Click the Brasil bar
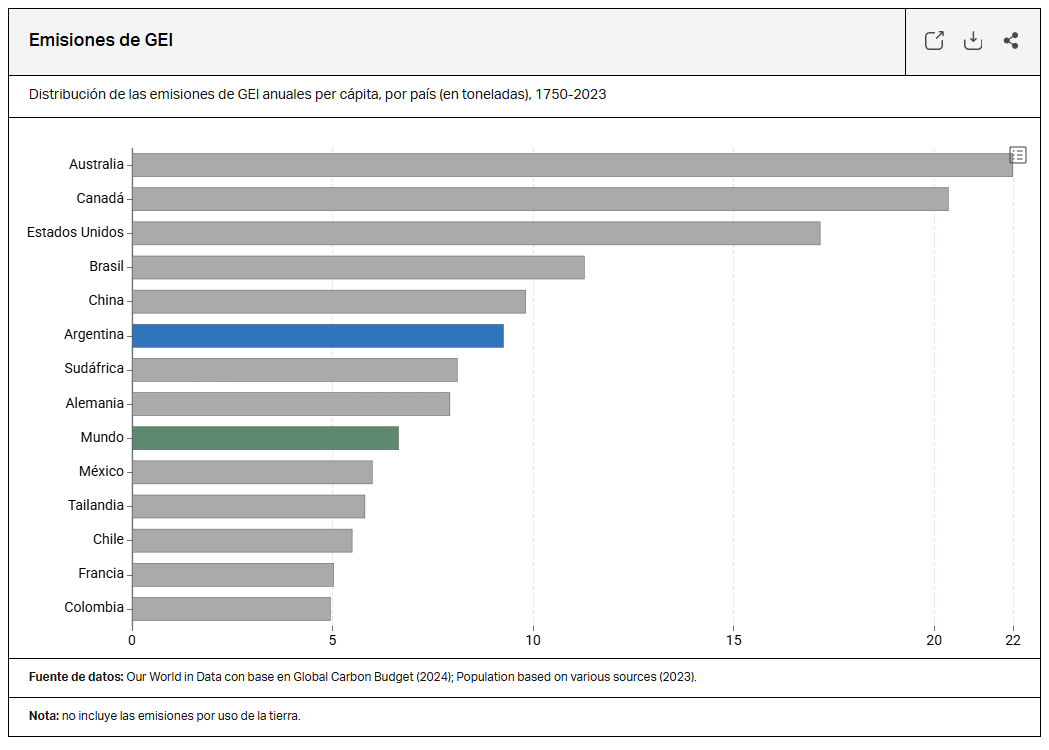The image size is (1049, 750). 358,267
